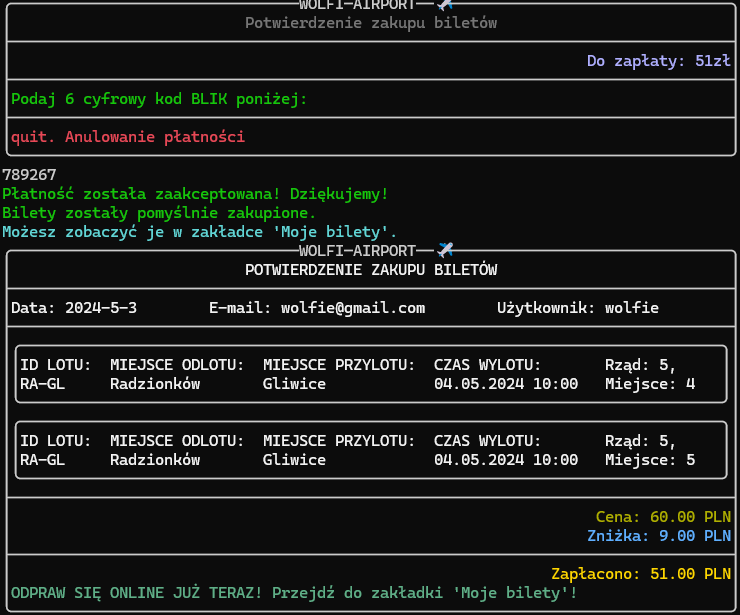Click 'Bilety zostały pomyślnie zakupione.' line

(x=159, y=213)
